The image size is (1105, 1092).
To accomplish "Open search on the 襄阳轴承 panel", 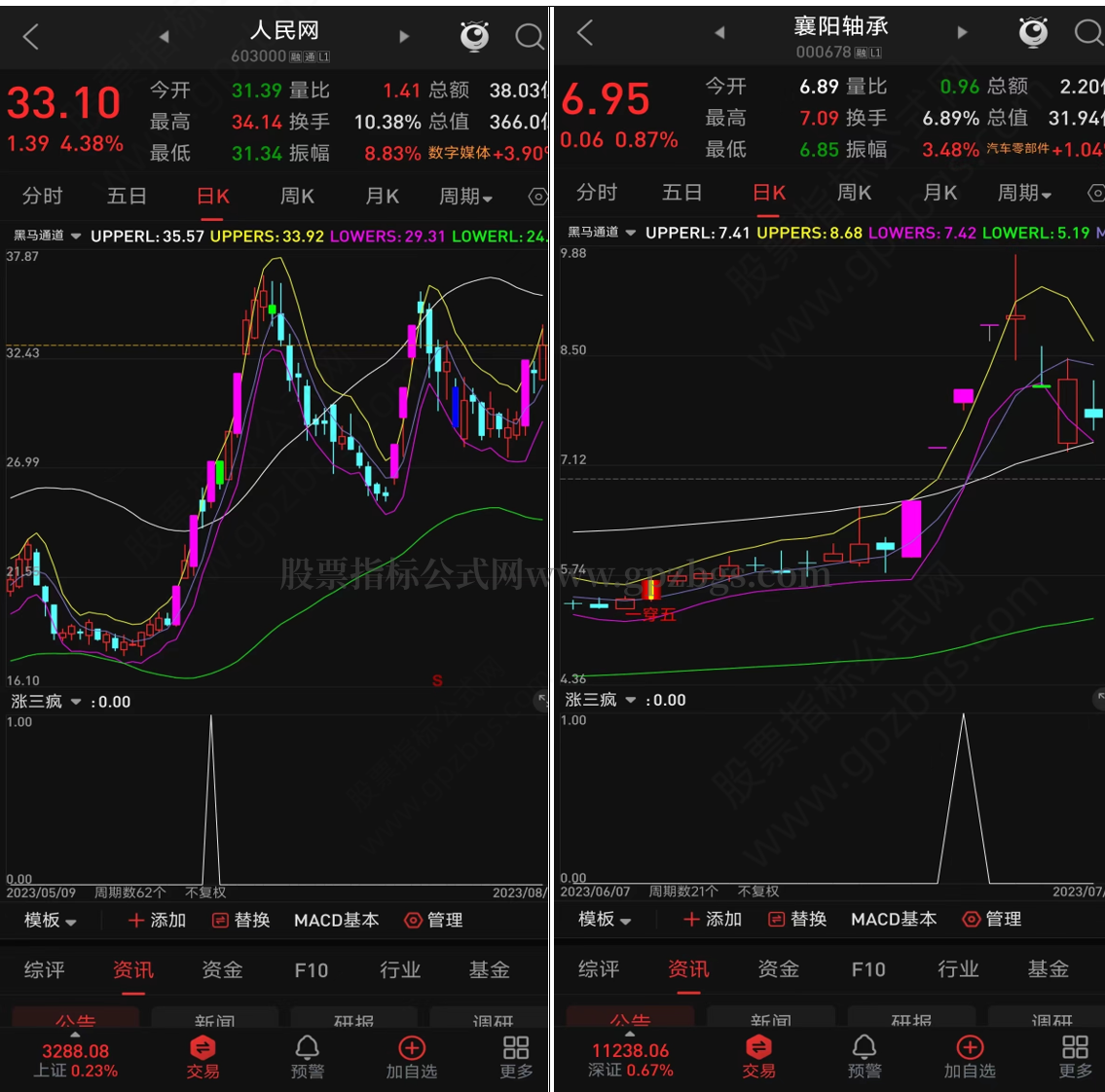I will [1088, 32].
